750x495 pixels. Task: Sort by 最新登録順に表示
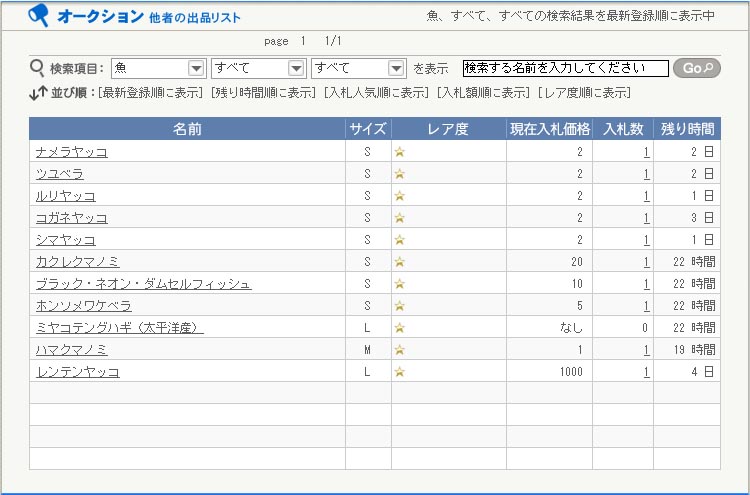[151, 93]
